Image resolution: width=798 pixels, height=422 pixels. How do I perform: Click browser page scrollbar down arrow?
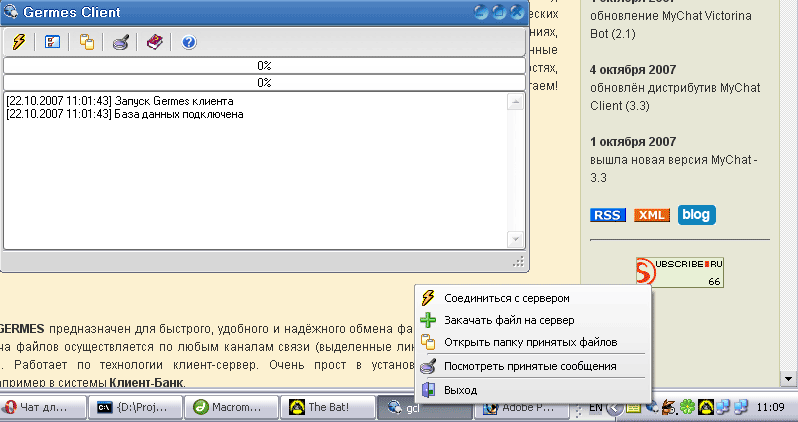pos(788,379)
